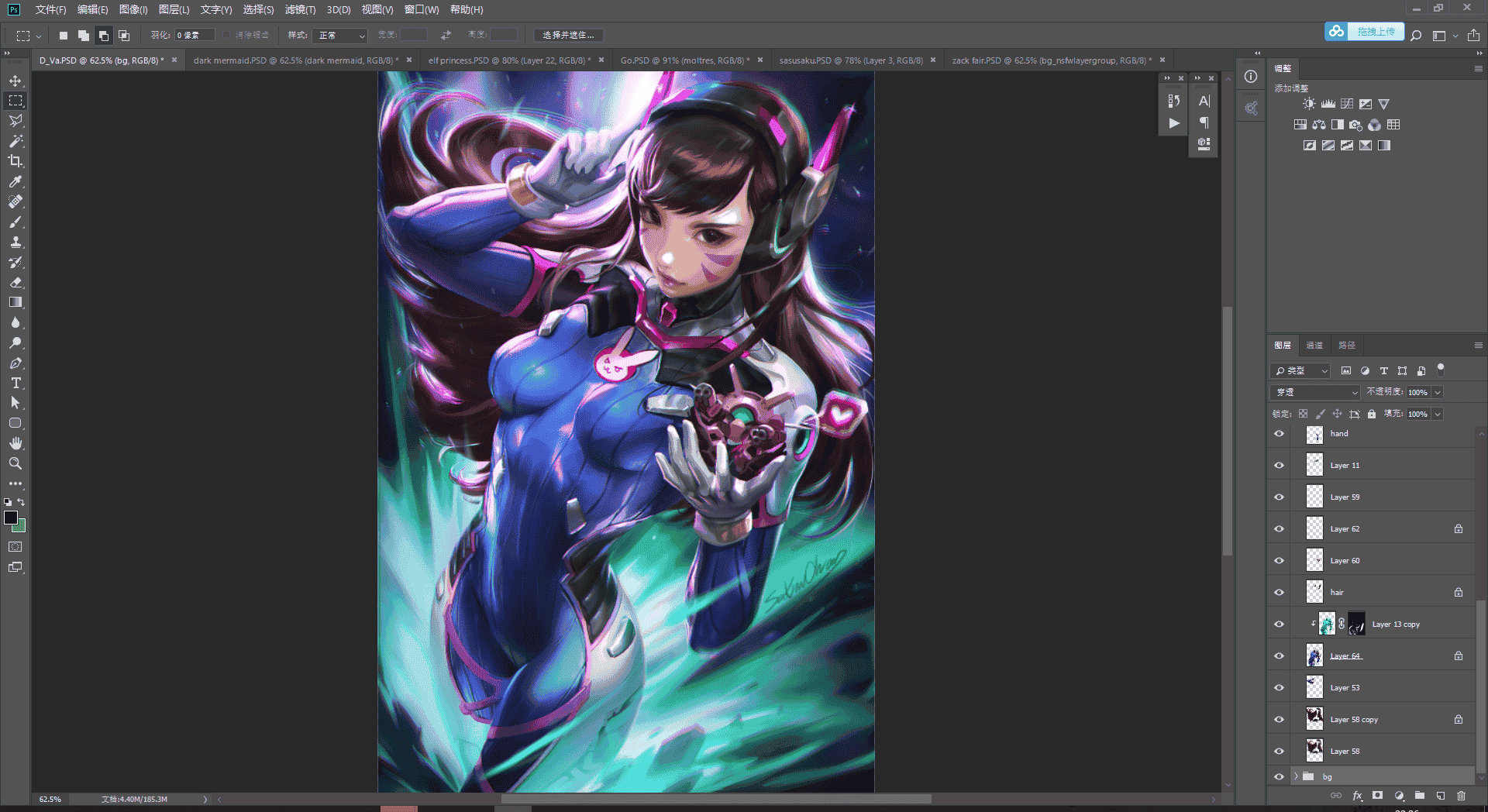Switch to dark mermaid.PSD tab

[x=296, y=60]
